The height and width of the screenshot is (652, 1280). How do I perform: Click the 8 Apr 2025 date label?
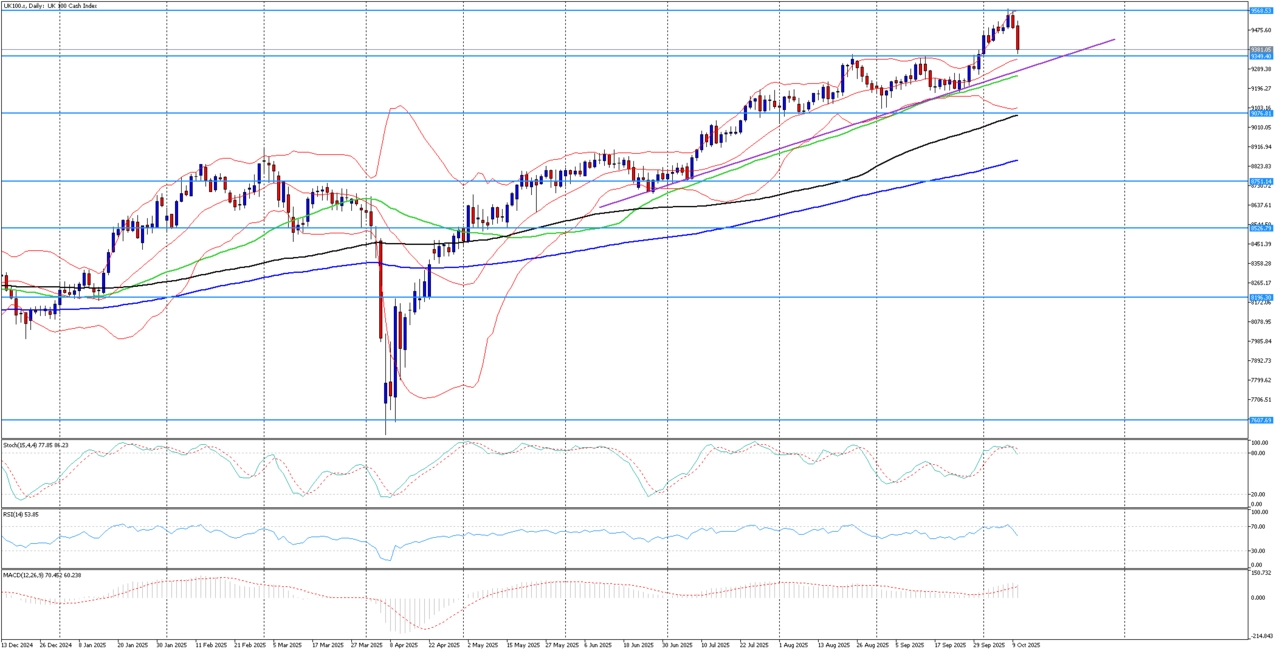pos(403,646)
